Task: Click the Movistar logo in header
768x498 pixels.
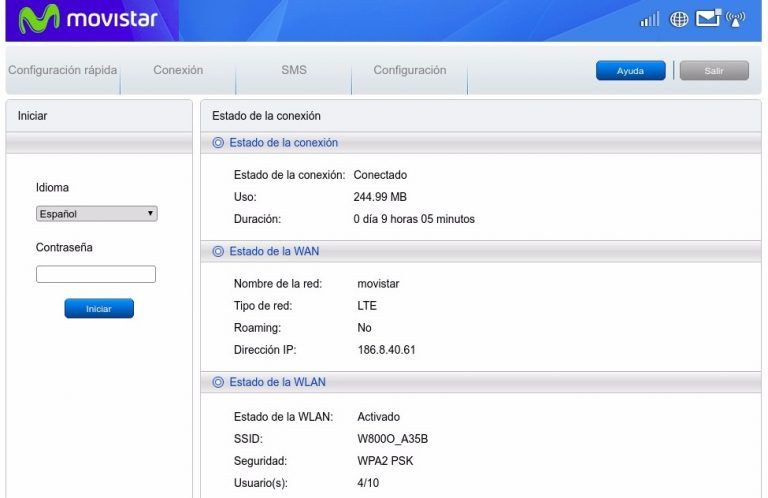Action: tap(89, 19)
